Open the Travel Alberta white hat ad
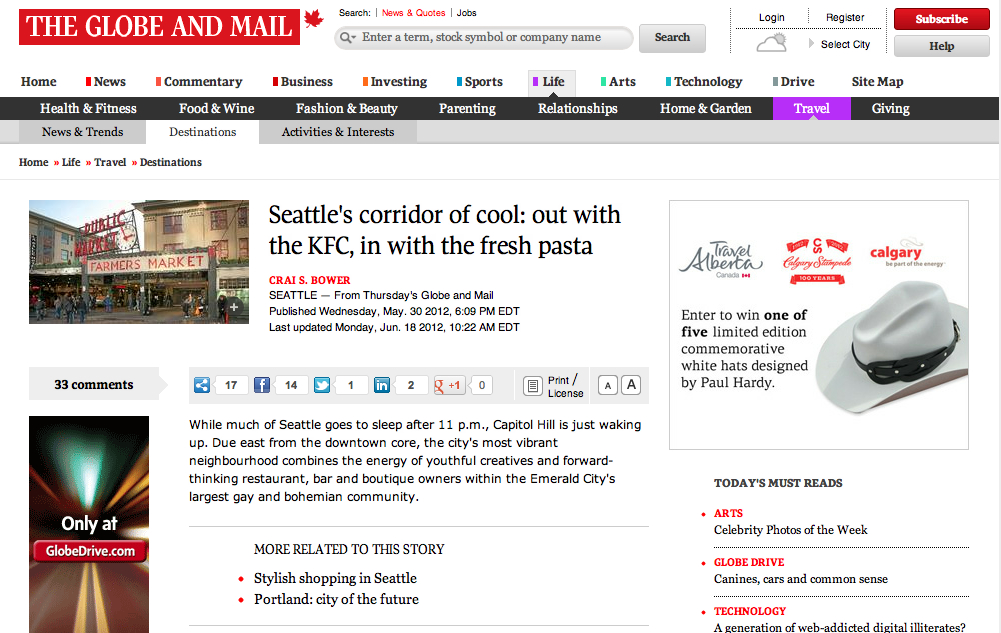The width and height of the screenshot is (1001, 633). click(819, 325)
